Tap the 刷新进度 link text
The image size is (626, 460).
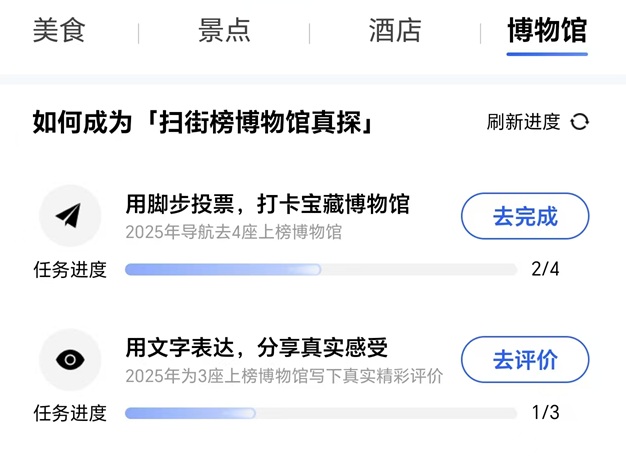pos(523,122)
